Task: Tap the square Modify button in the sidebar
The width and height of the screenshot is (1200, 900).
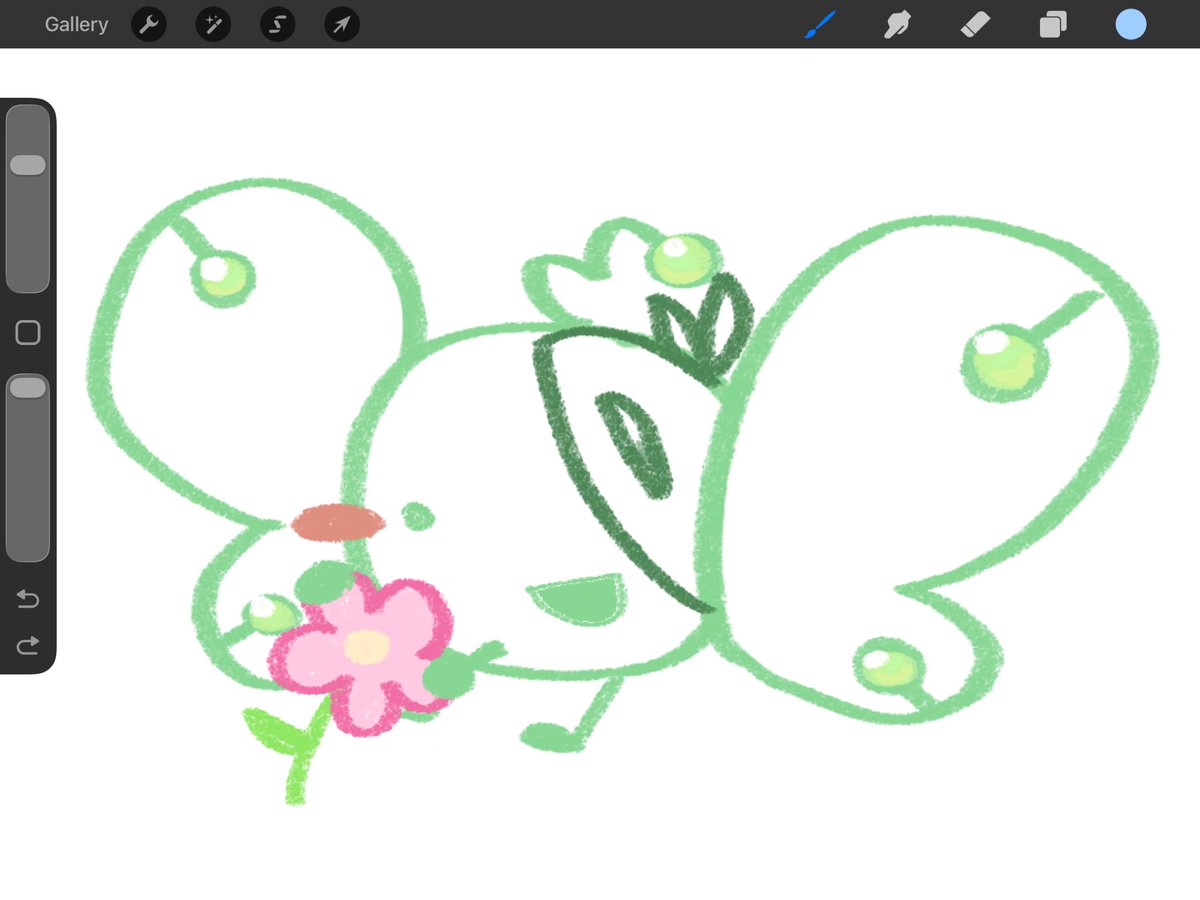Action: pyautogui.click(x=28, y=333)
